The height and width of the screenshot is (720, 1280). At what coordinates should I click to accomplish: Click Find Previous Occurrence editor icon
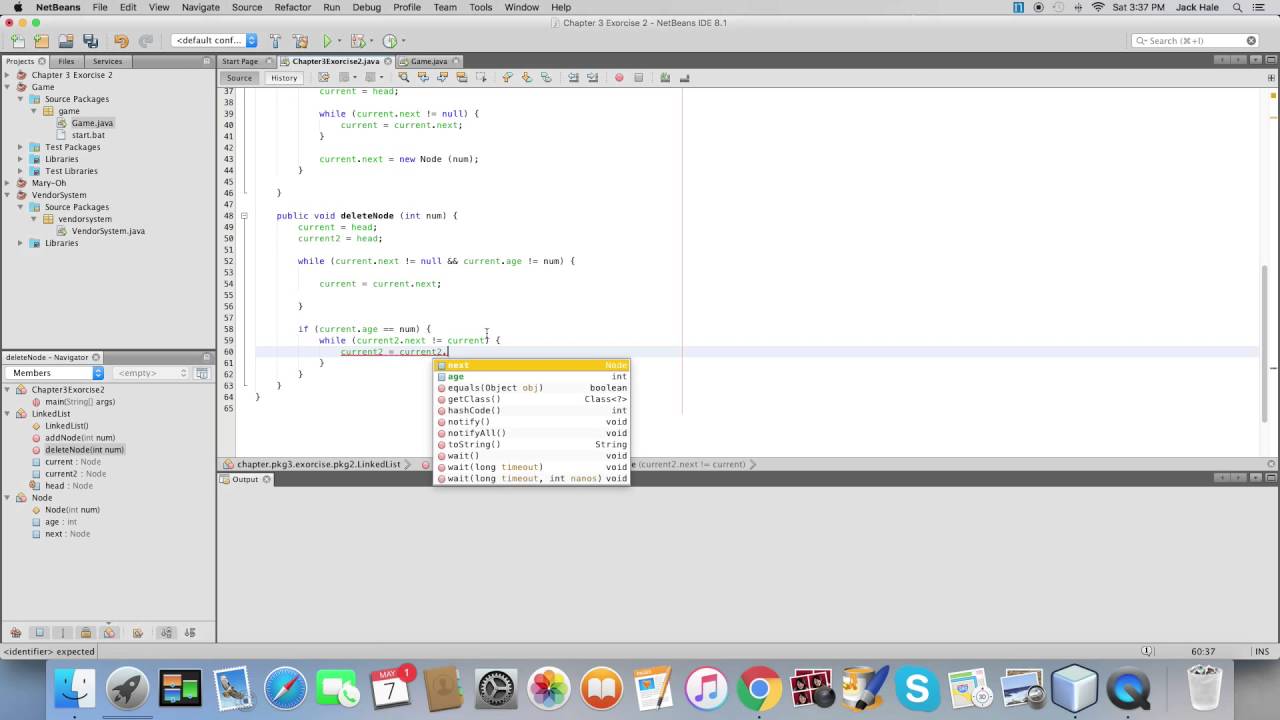423,77
